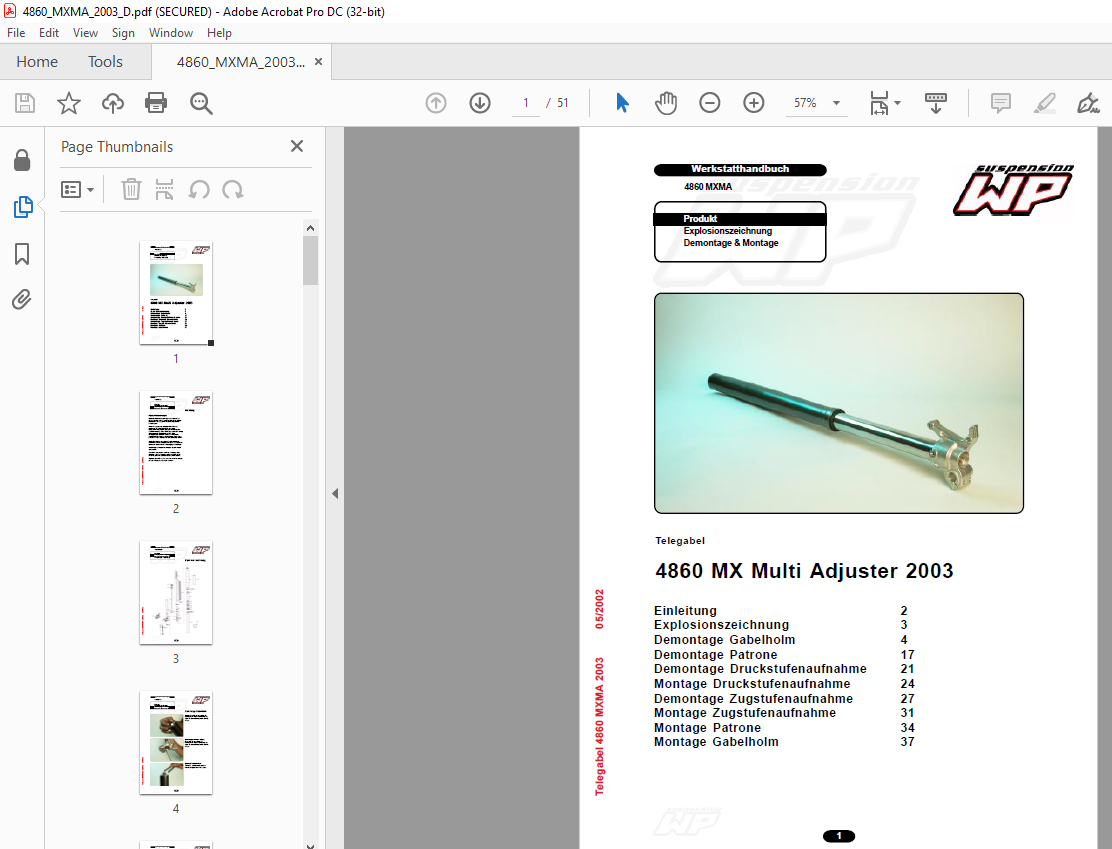This screenshot has width=1112, height=849.
Task: Open the Help menu
Action: (219, 33)
